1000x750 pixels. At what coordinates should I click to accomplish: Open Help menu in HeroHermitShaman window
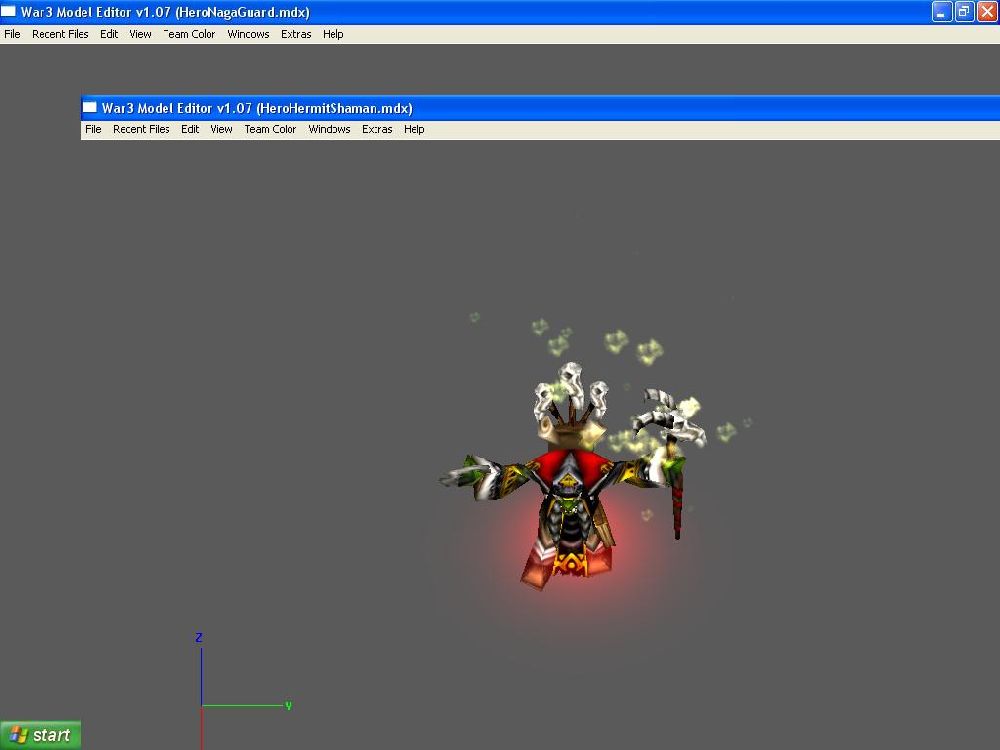(x=414, y=129)
